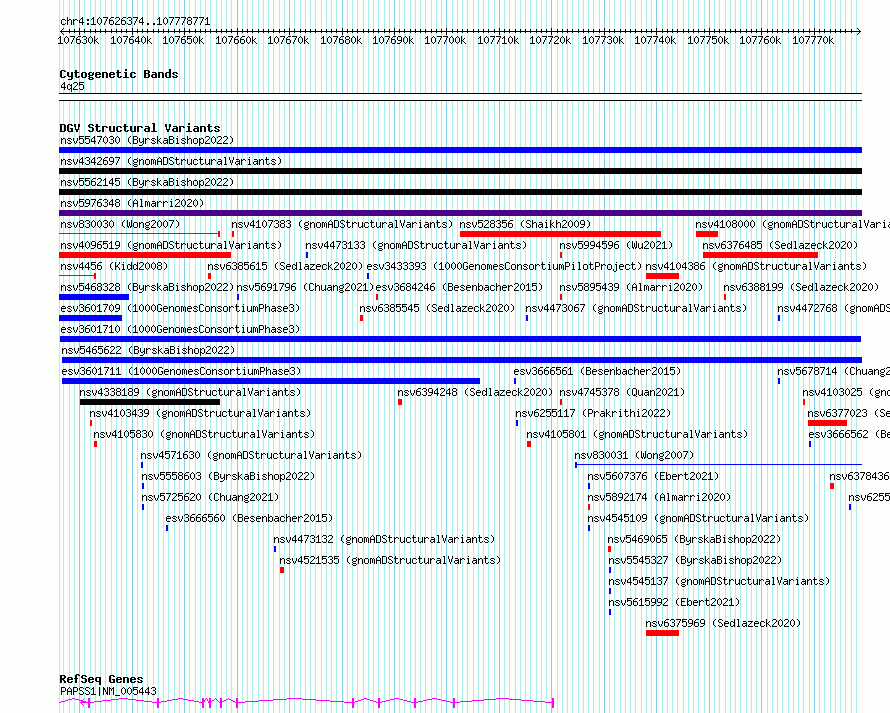Click esv3601709 (1000GenomesConsortiumPhase3) label

point(180,308)
